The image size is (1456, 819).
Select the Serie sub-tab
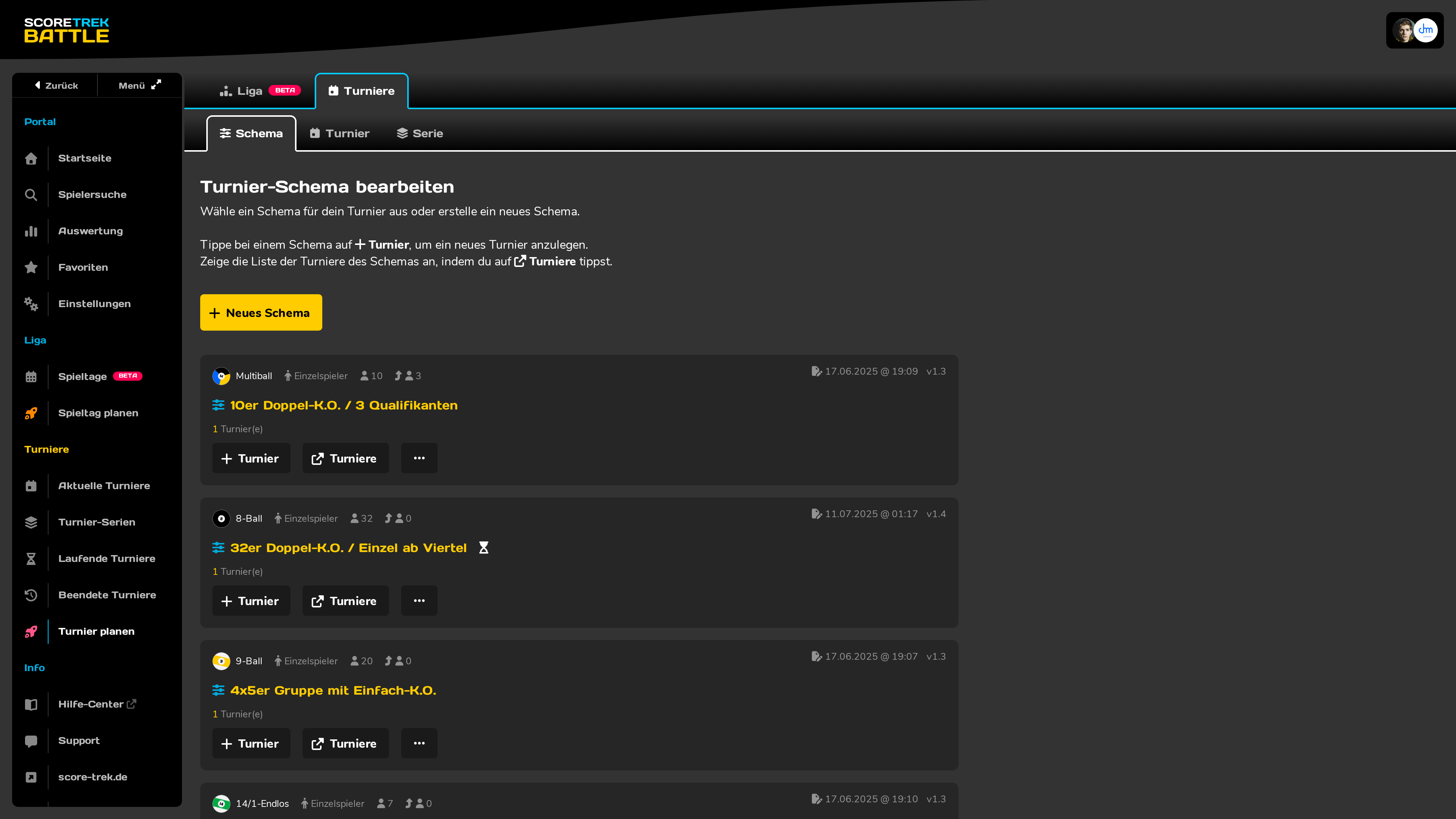[x=420, y=133]
